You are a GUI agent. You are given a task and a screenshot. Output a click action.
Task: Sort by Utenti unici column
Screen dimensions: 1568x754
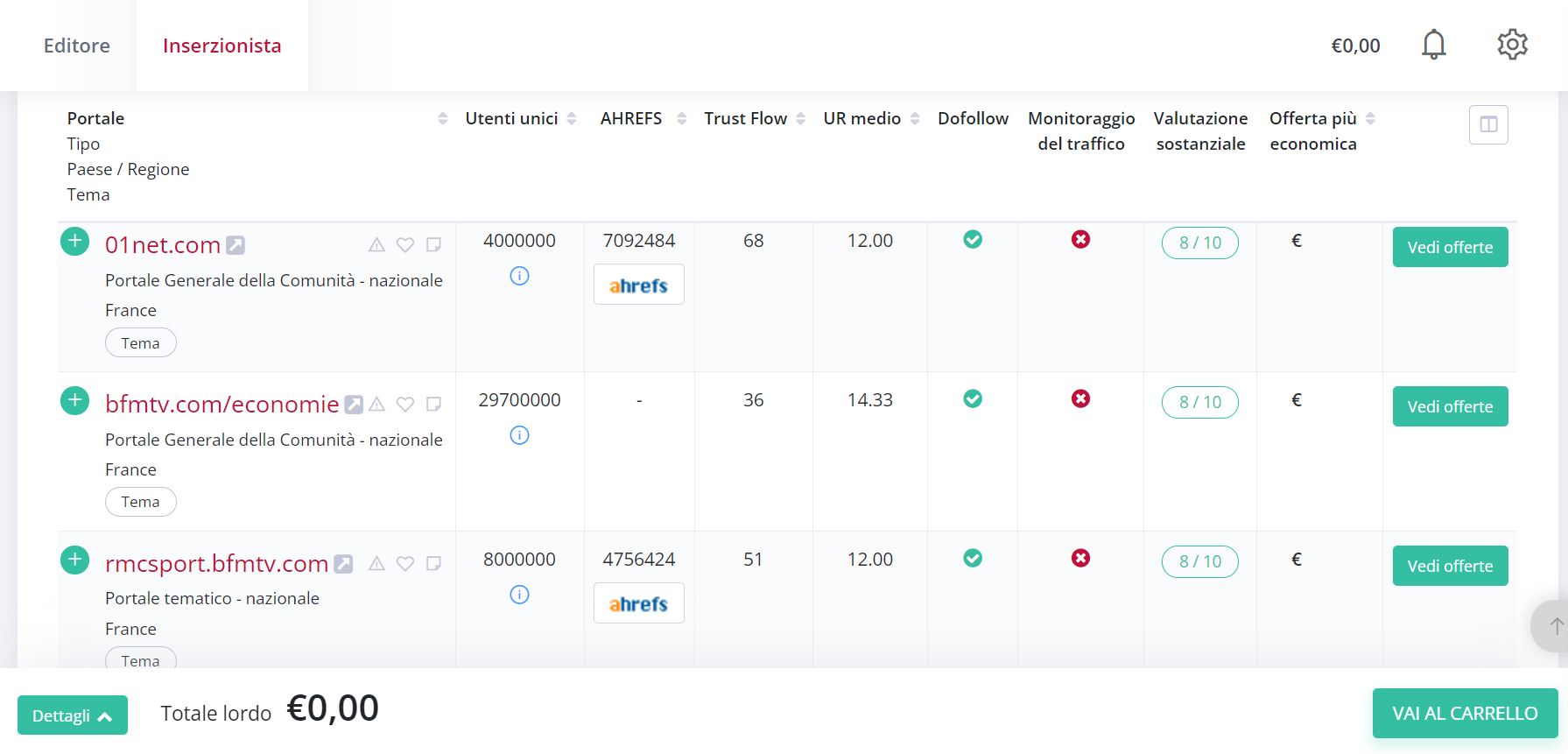572,118
